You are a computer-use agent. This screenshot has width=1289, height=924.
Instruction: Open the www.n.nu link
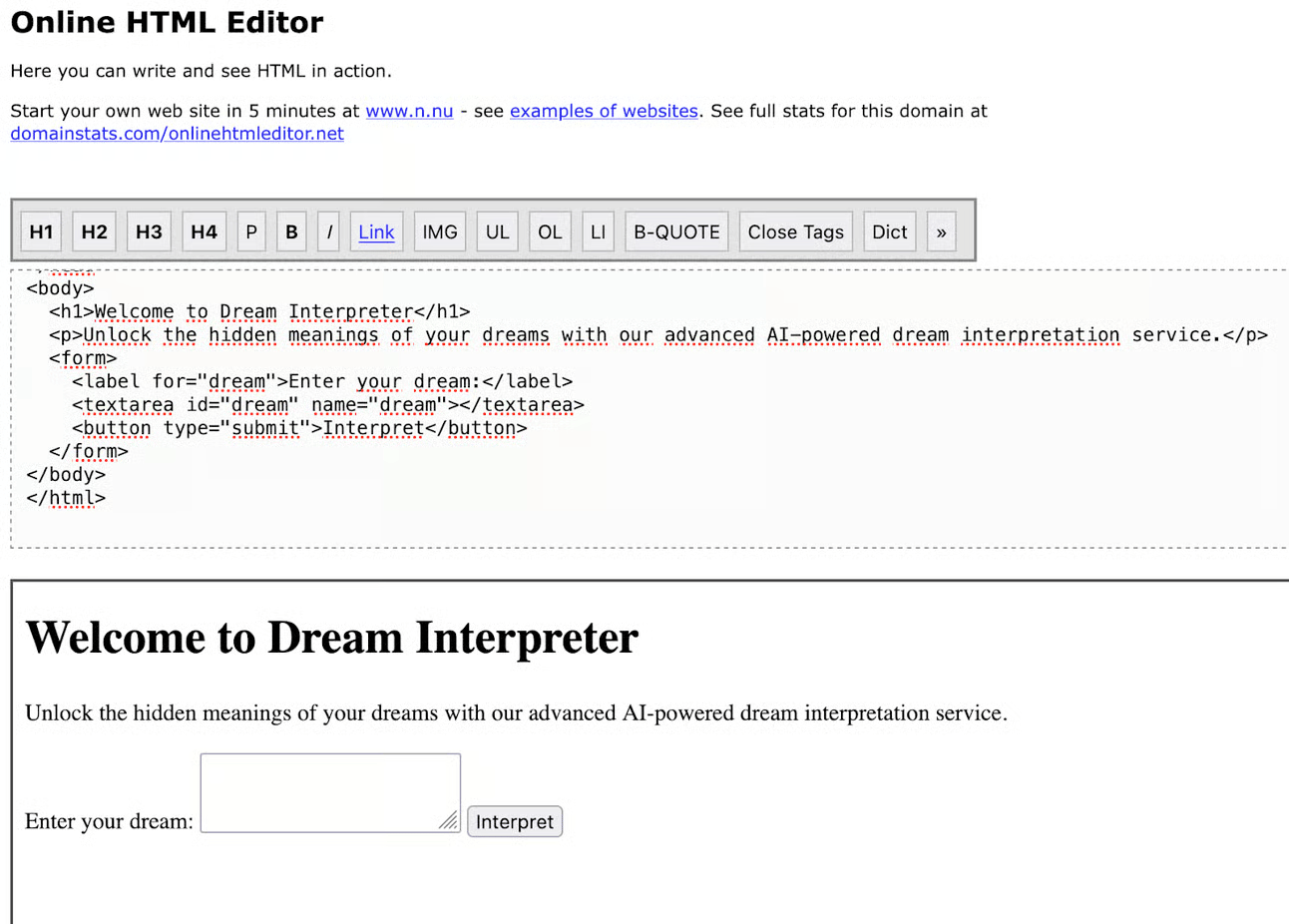click(409, 111)
